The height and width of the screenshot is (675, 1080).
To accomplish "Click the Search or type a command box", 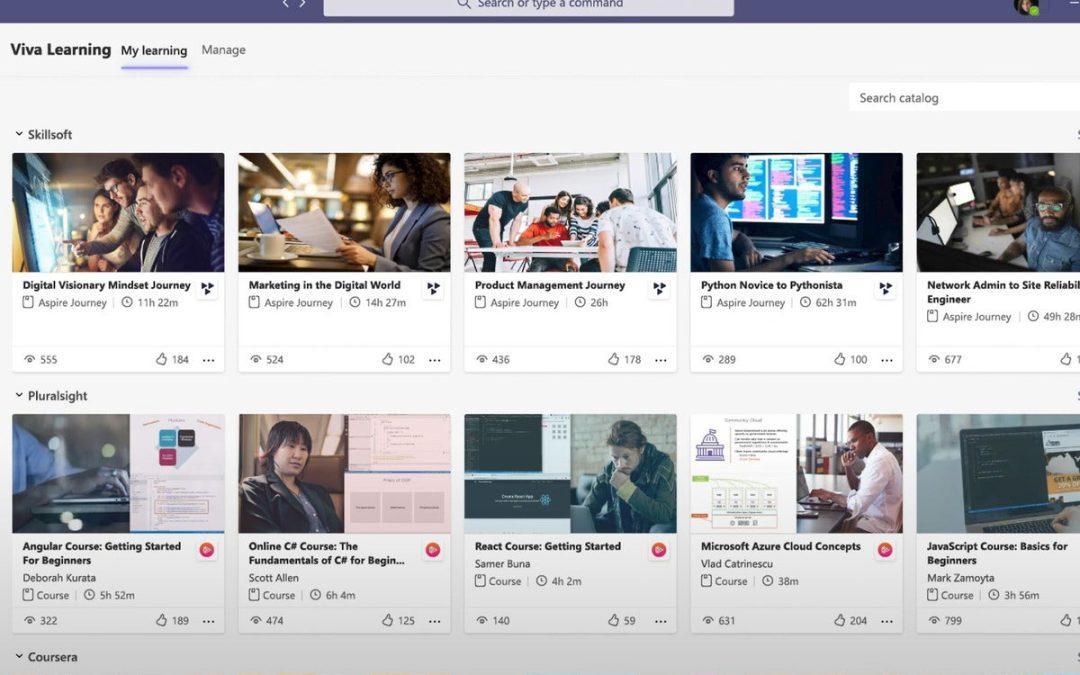I will (528, 6).
